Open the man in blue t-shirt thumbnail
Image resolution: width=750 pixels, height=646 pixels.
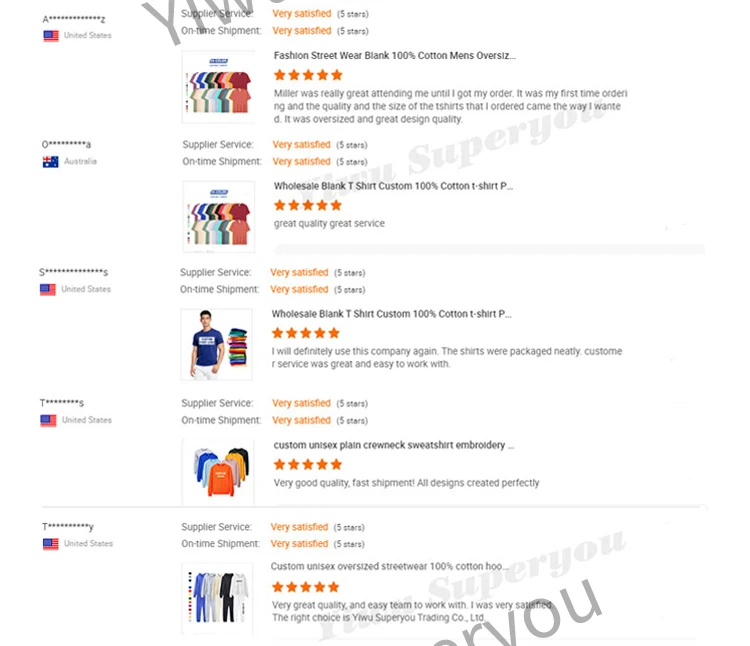click(216, 345)
